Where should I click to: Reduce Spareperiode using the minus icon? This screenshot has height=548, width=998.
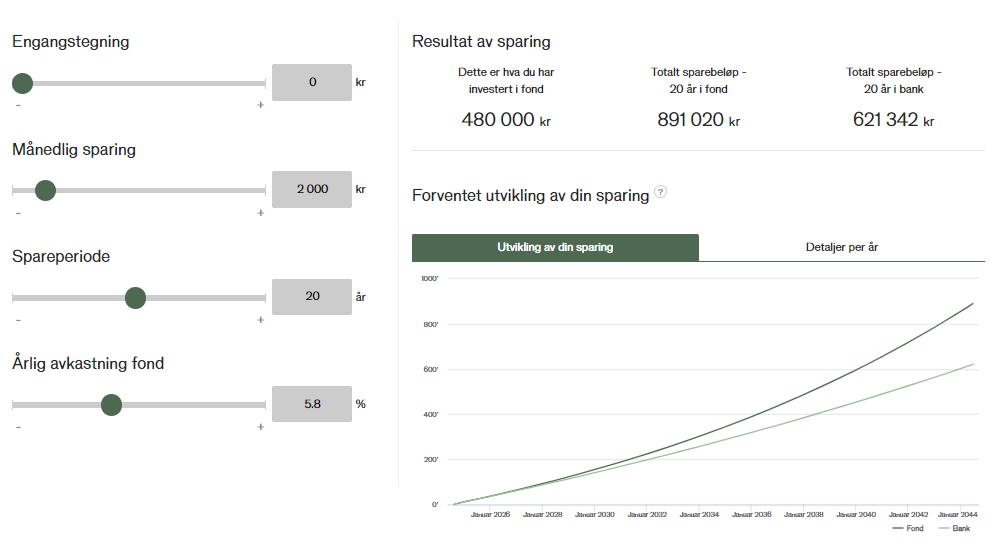pos(19,320)
